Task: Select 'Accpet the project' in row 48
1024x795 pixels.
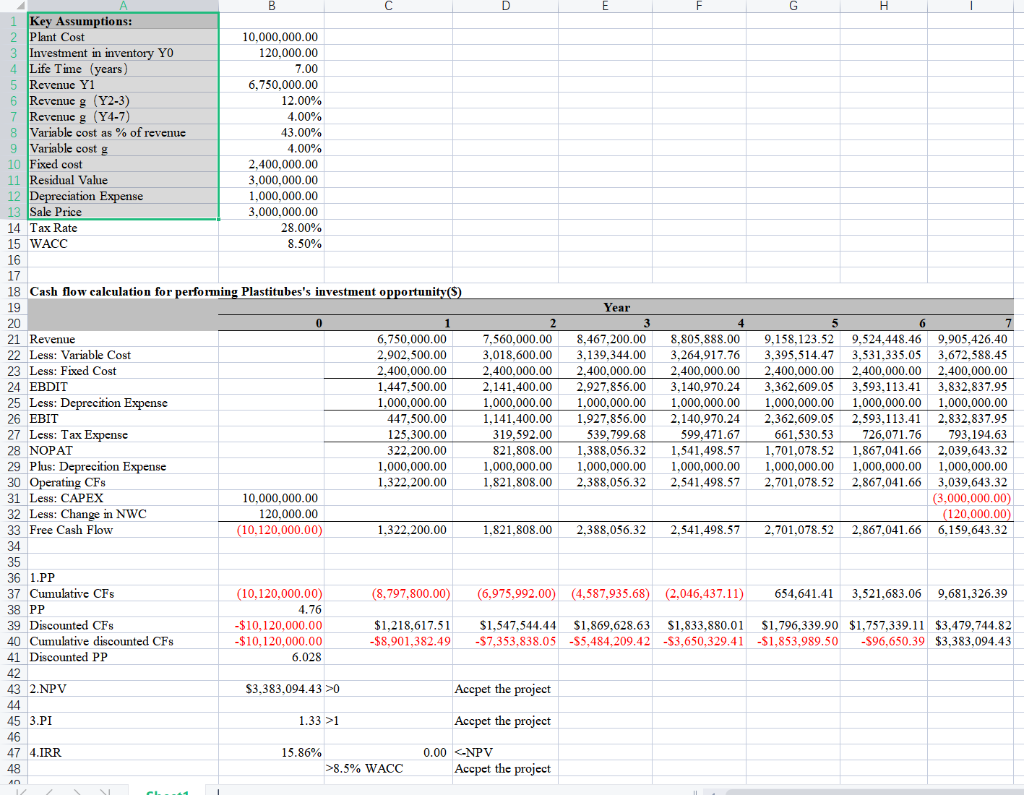Action: click(x=505, y=769)
